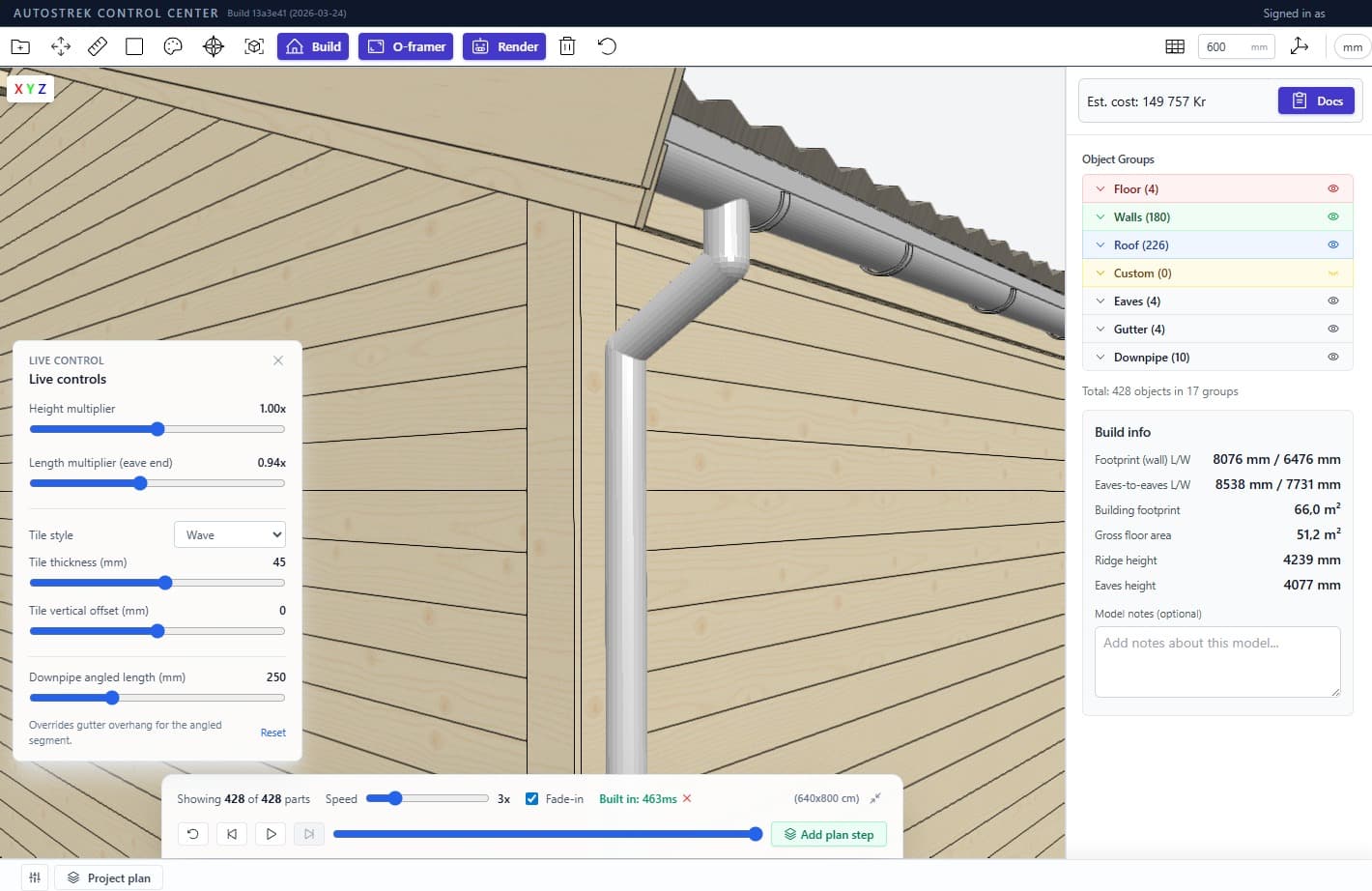The height and width of the screenshot is (891, 1372).
Task: Adjust the Height multiplier slider
Action: click(x=157, y=429)
